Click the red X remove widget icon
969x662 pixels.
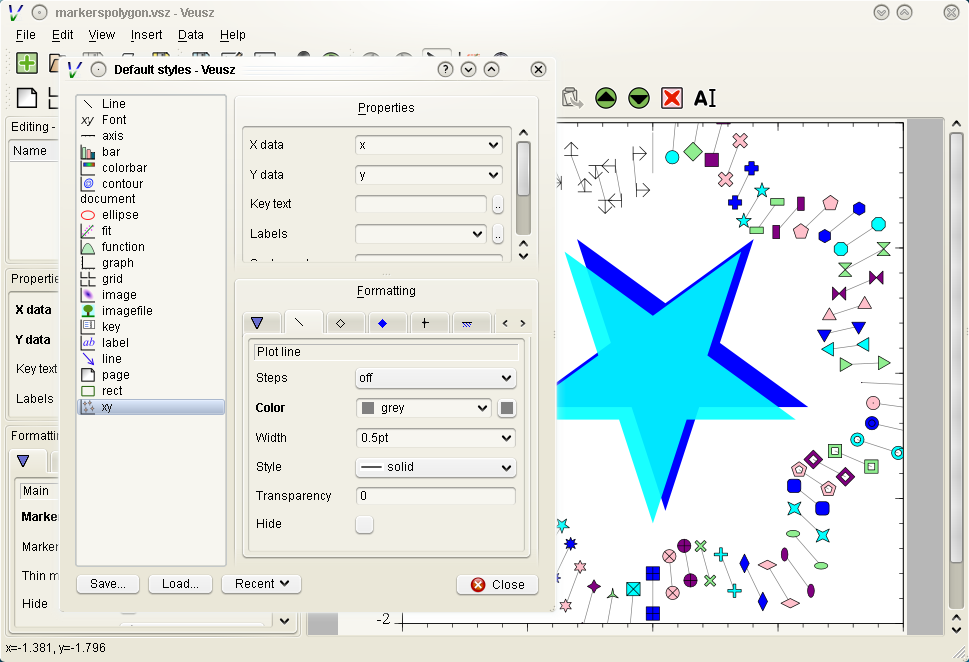coord(672,98)
